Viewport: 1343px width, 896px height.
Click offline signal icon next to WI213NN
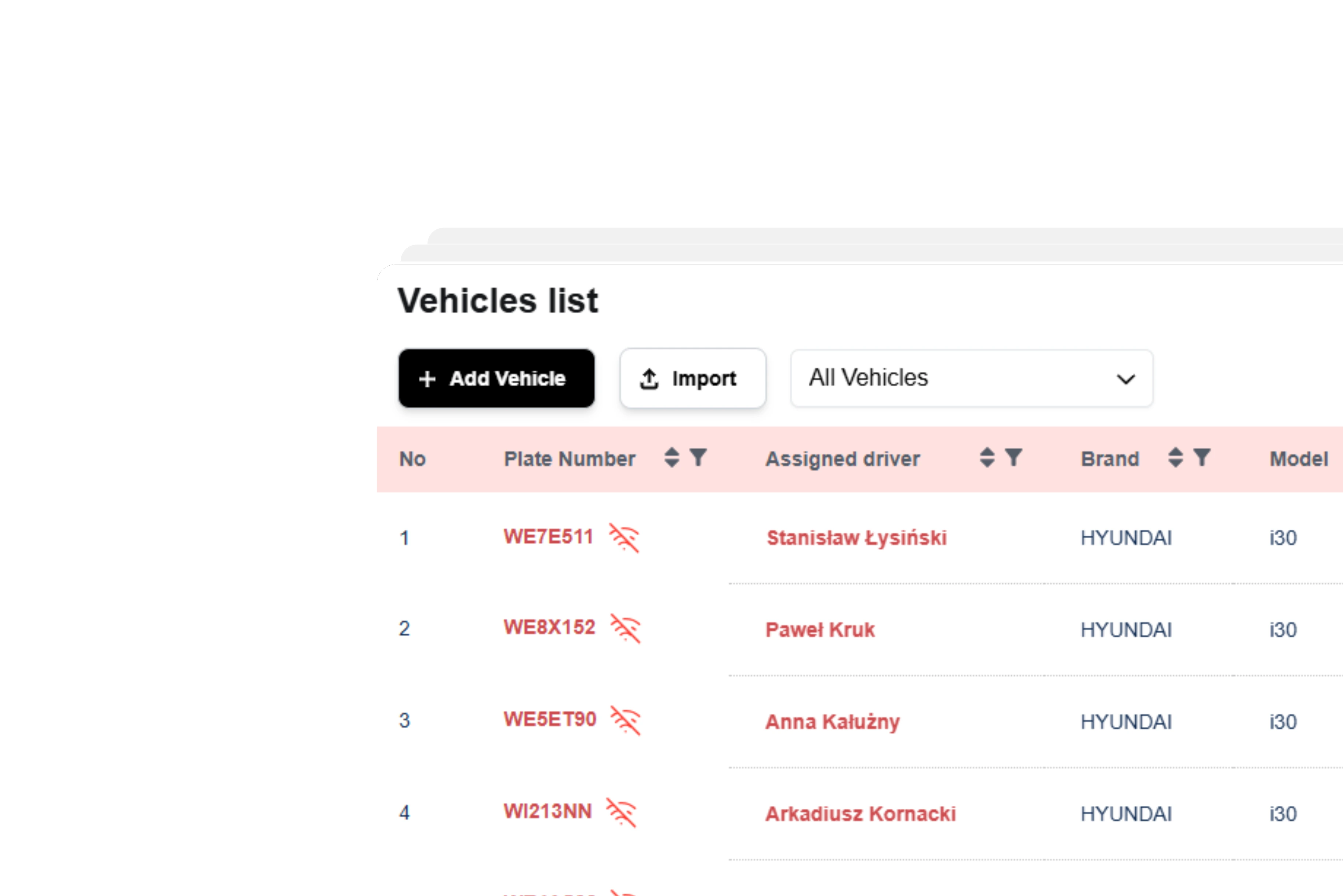point(621,813)
